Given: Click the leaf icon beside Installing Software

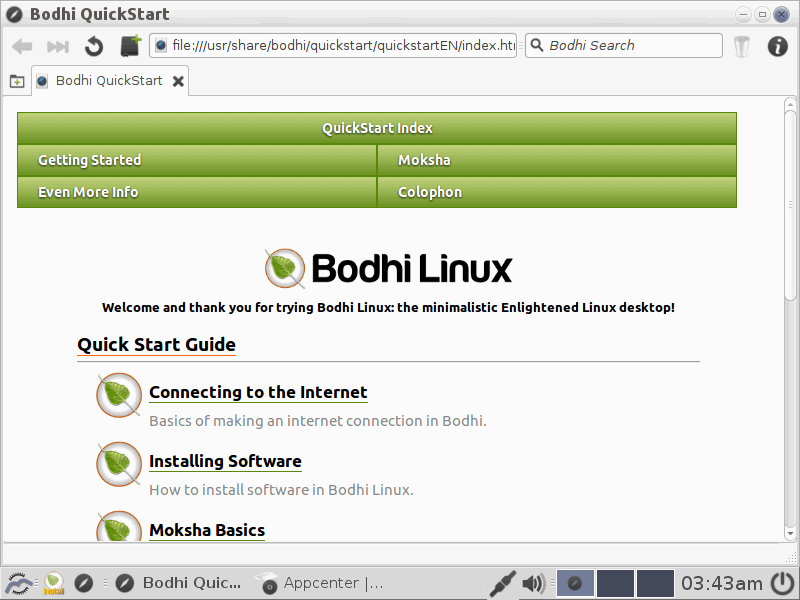Looking at the screenshot, I should coord(119,464).
